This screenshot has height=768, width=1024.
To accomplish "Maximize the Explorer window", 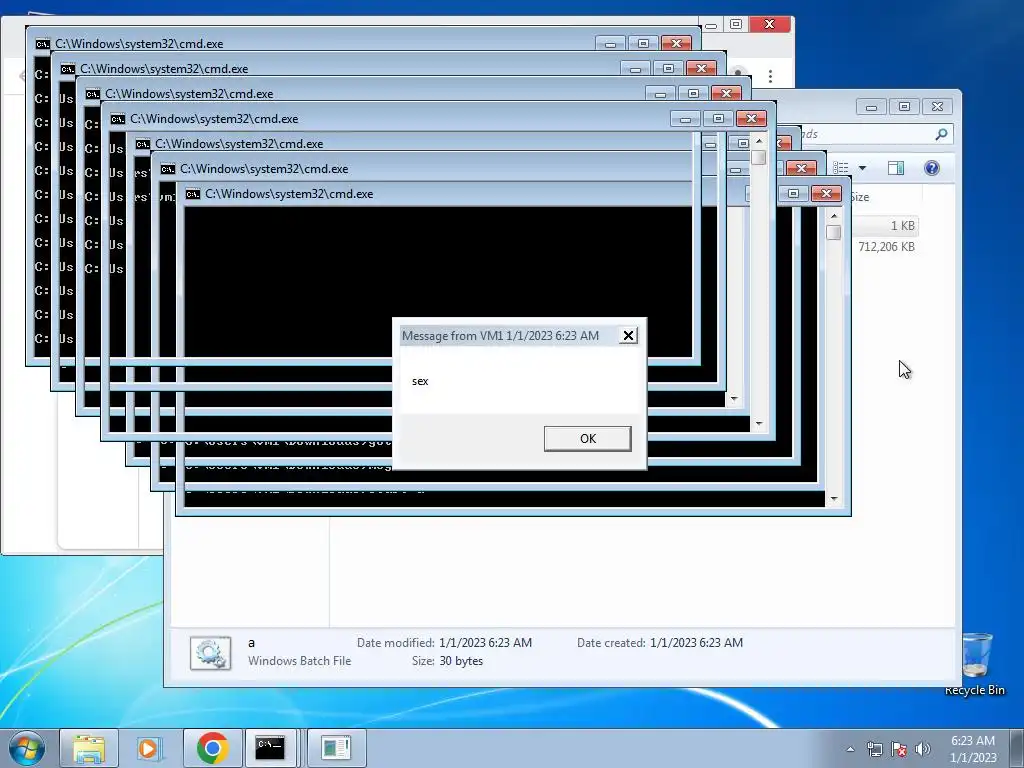I will 904,106.
